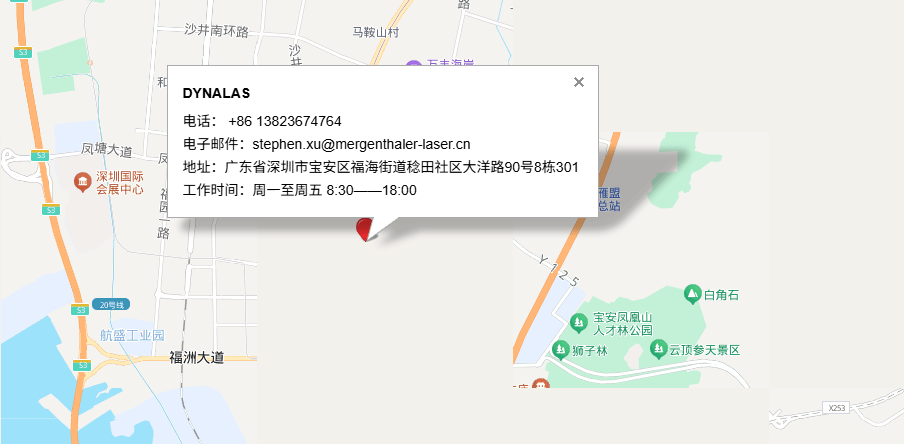Click the red location marker pin
Viewport: 904px width, 444px height.
(363, 229)
